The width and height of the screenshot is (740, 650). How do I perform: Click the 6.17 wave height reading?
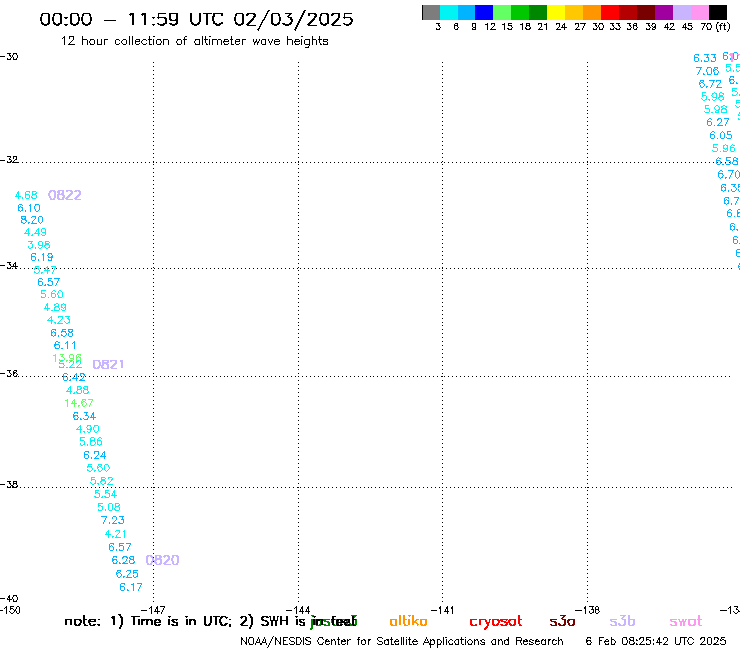point(131,587)
